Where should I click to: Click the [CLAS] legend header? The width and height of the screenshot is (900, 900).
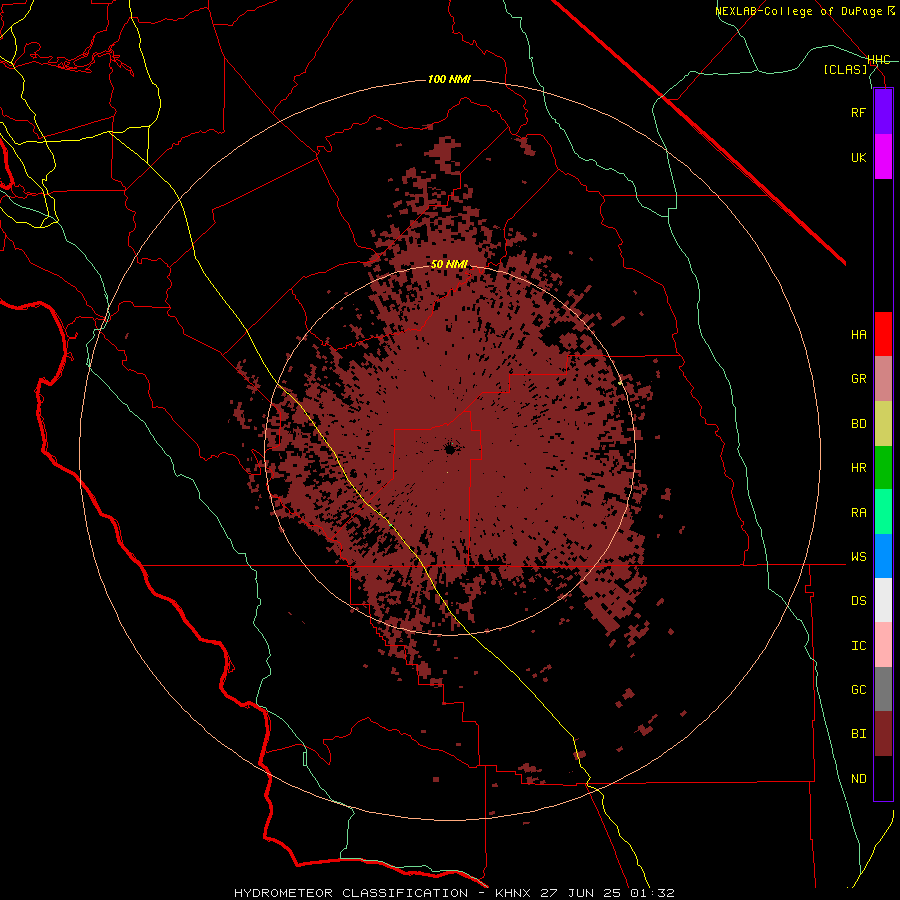845,69
